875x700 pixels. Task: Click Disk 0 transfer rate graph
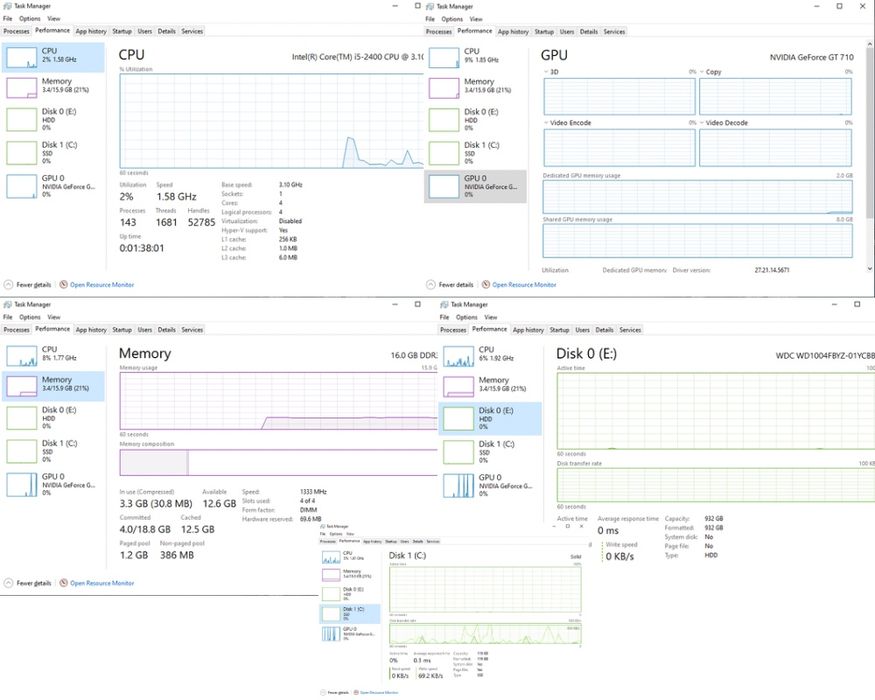[x=716, y=485]
